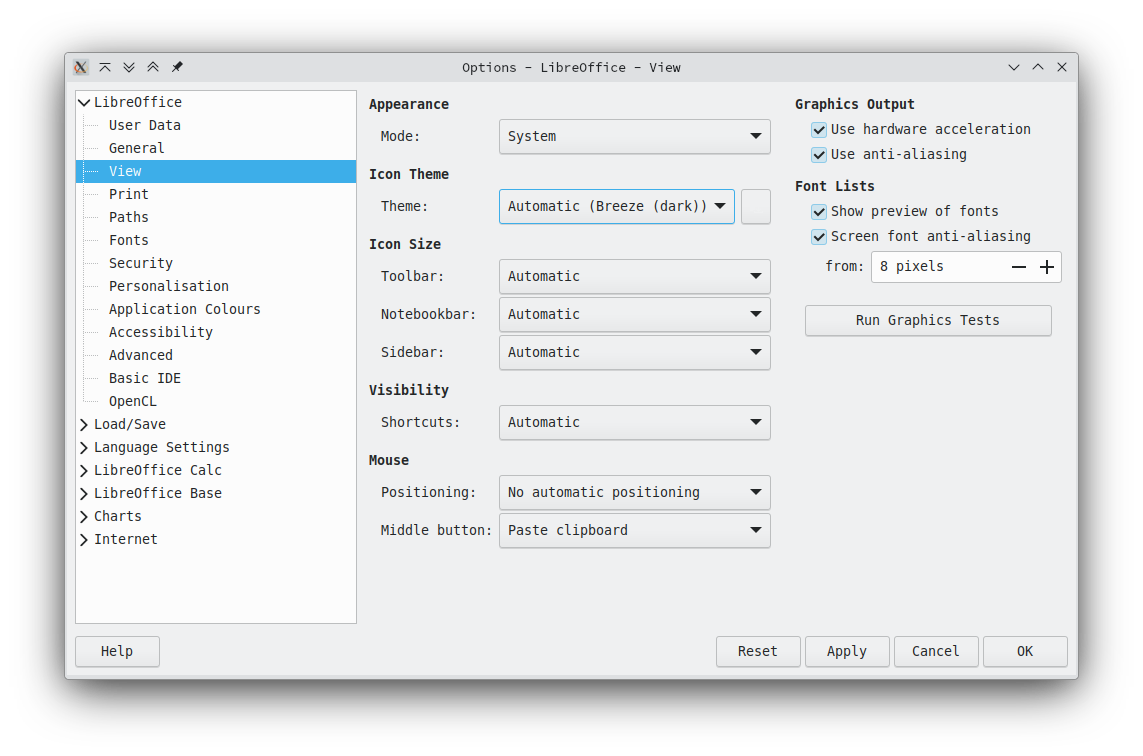
Task: Open the Middle button dropdown
Action: 634,530
